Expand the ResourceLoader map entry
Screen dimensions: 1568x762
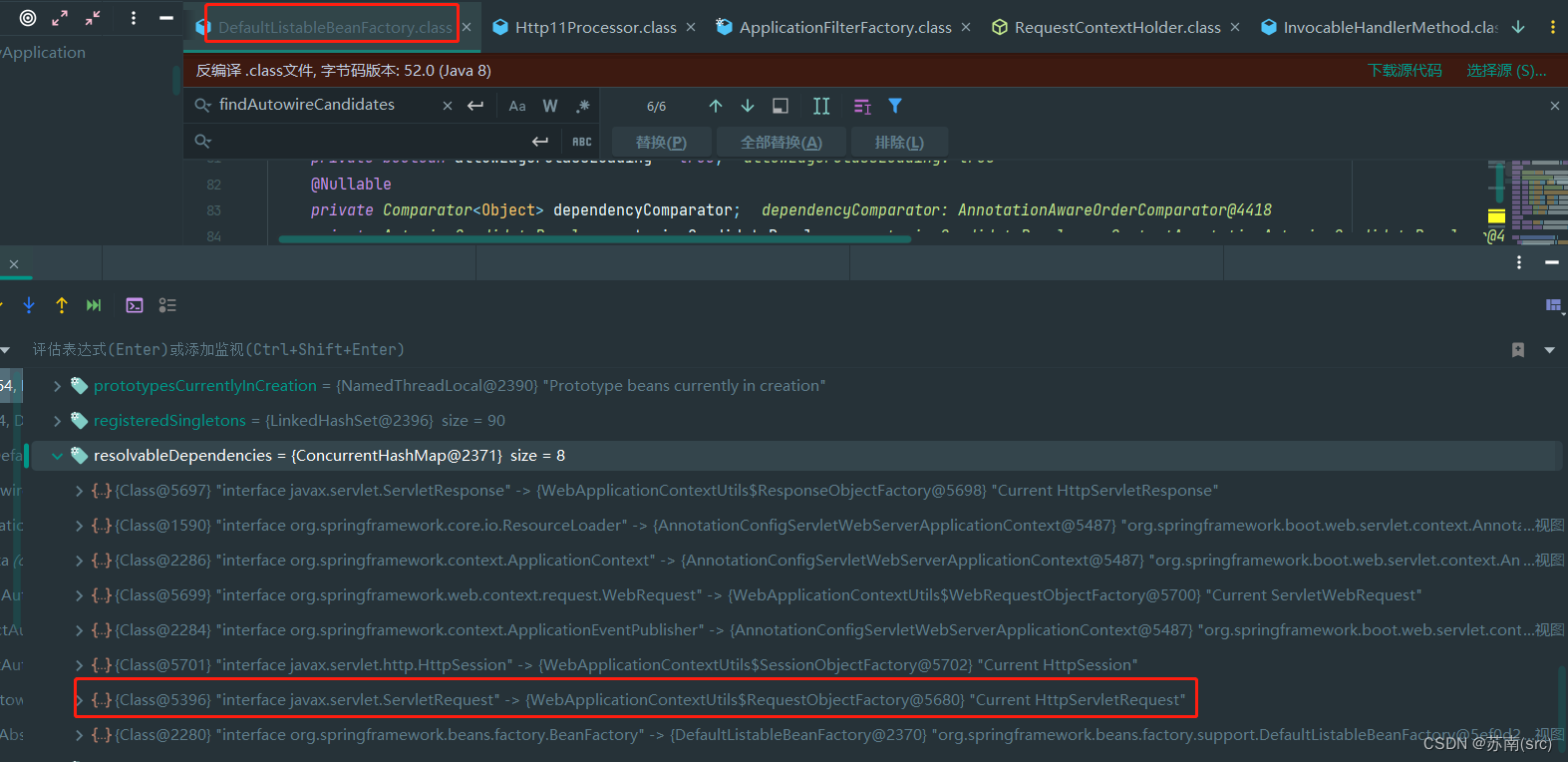[79, 526]
